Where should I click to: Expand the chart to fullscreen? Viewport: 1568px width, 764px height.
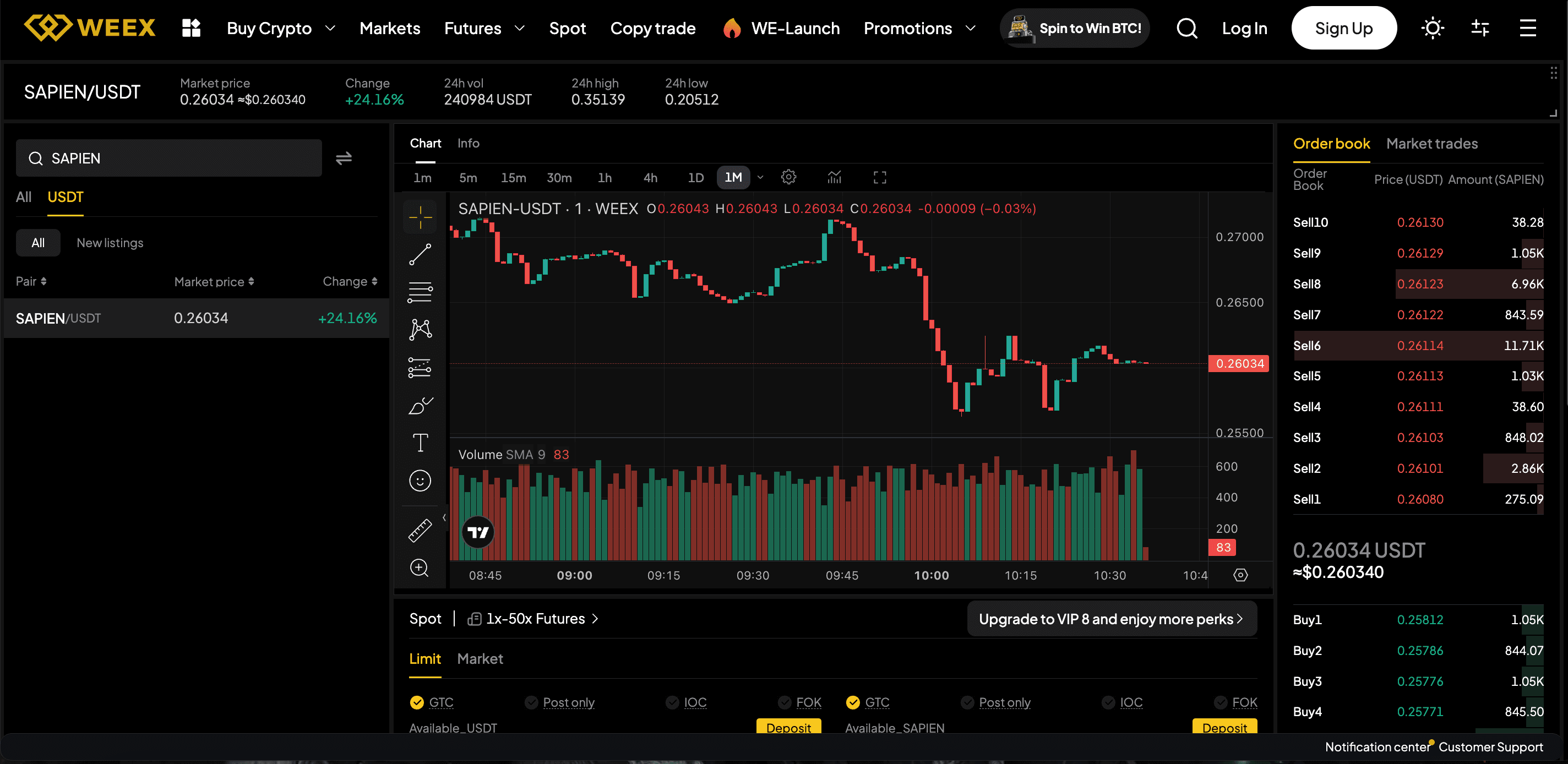(x=880, y=177)
